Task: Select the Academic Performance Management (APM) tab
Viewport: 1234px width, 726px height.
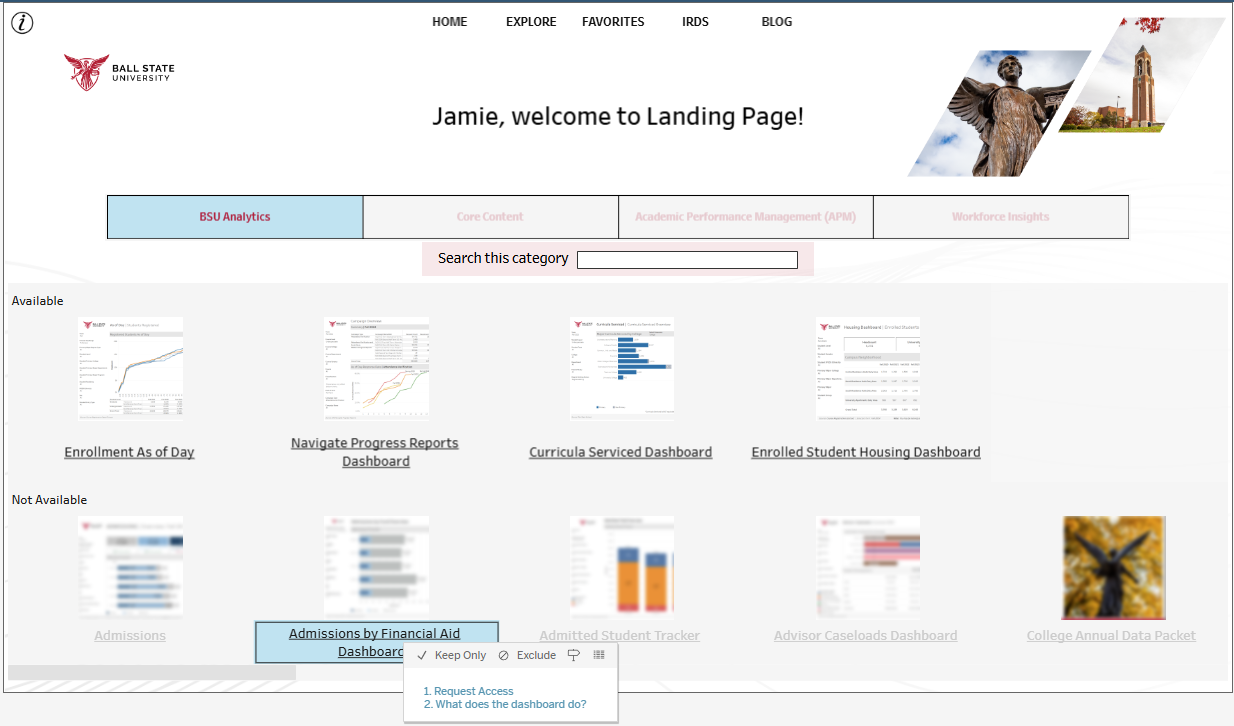Action: coord(745,217)
